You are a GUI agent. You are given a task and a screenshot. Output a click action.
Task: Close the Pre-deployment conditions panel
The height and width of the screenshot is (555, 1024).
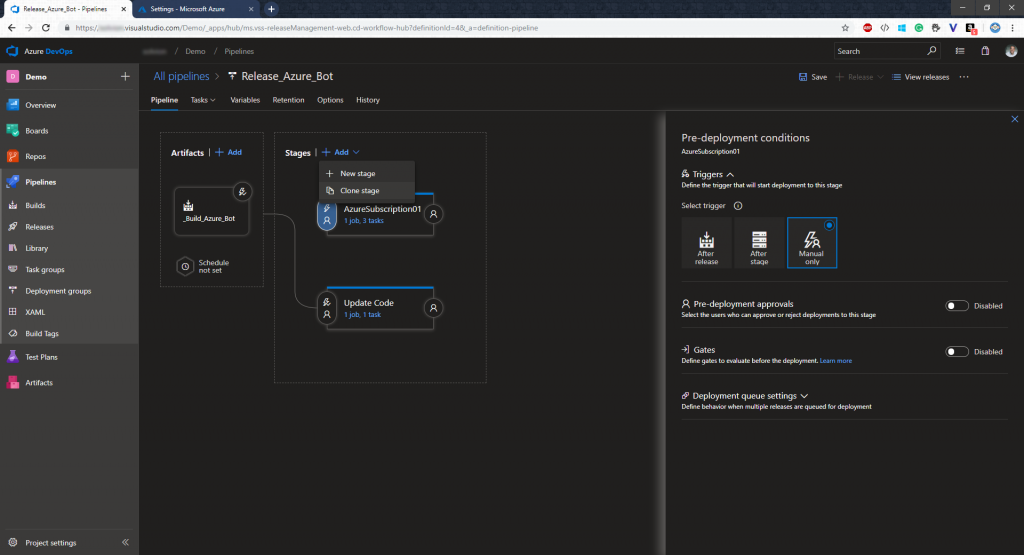(1014, 119)
